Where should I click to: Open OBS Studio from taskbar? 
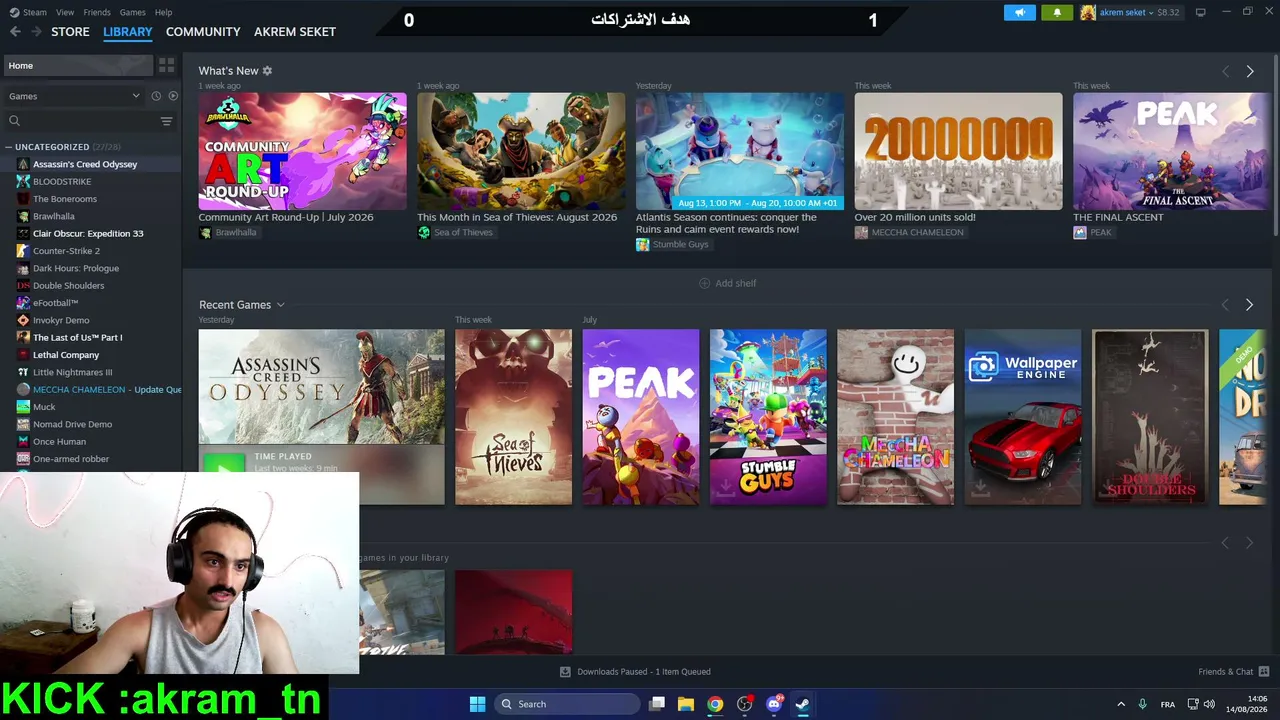tap(744, 704)
